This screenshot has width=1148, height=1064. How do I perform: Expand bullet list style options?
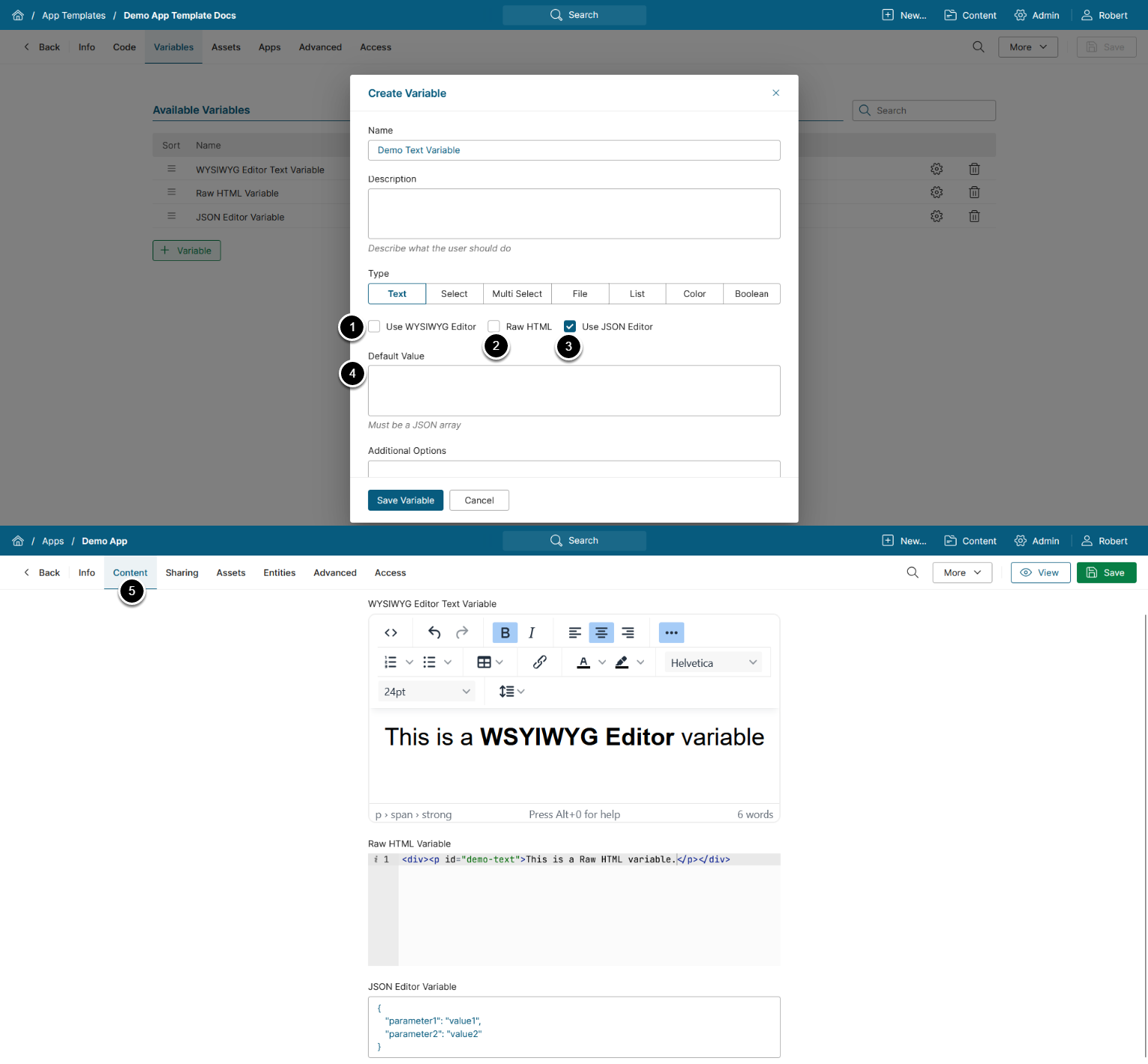pos(448,662)
